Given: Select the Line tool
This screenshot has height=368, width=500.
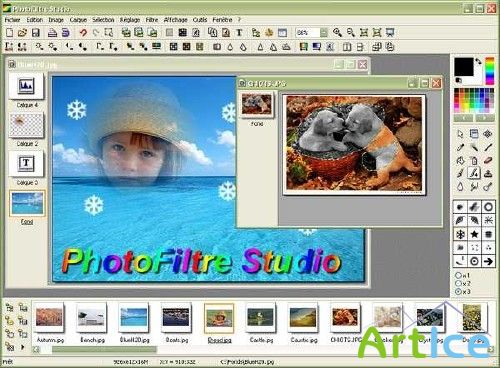Looking at the screenshot, I should click(x=488, y=147).
